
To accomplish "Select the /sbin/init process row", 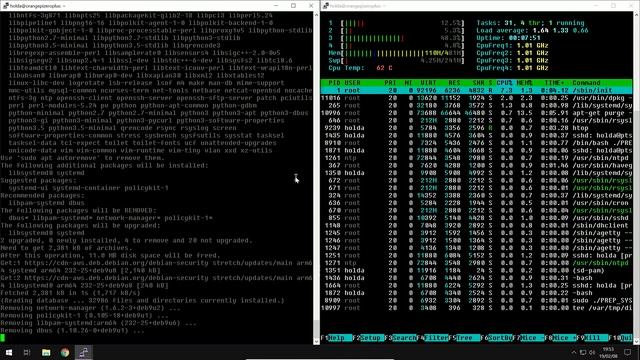I will (477, 91).
